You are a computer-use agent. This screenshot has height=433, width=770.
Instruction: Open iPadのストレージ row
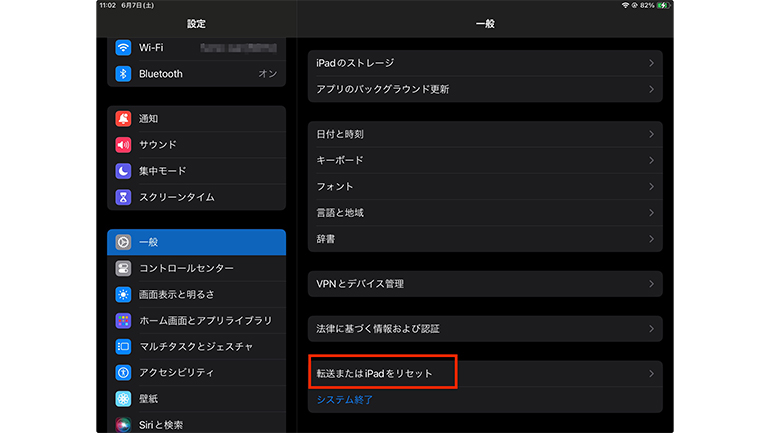(485, 63)
